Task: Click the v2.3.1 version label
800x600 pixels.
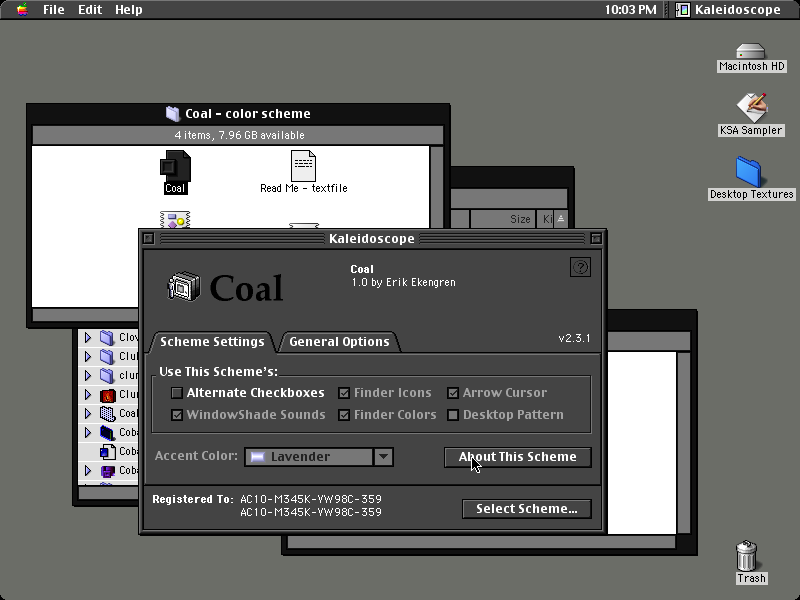Action: [574, 338]
